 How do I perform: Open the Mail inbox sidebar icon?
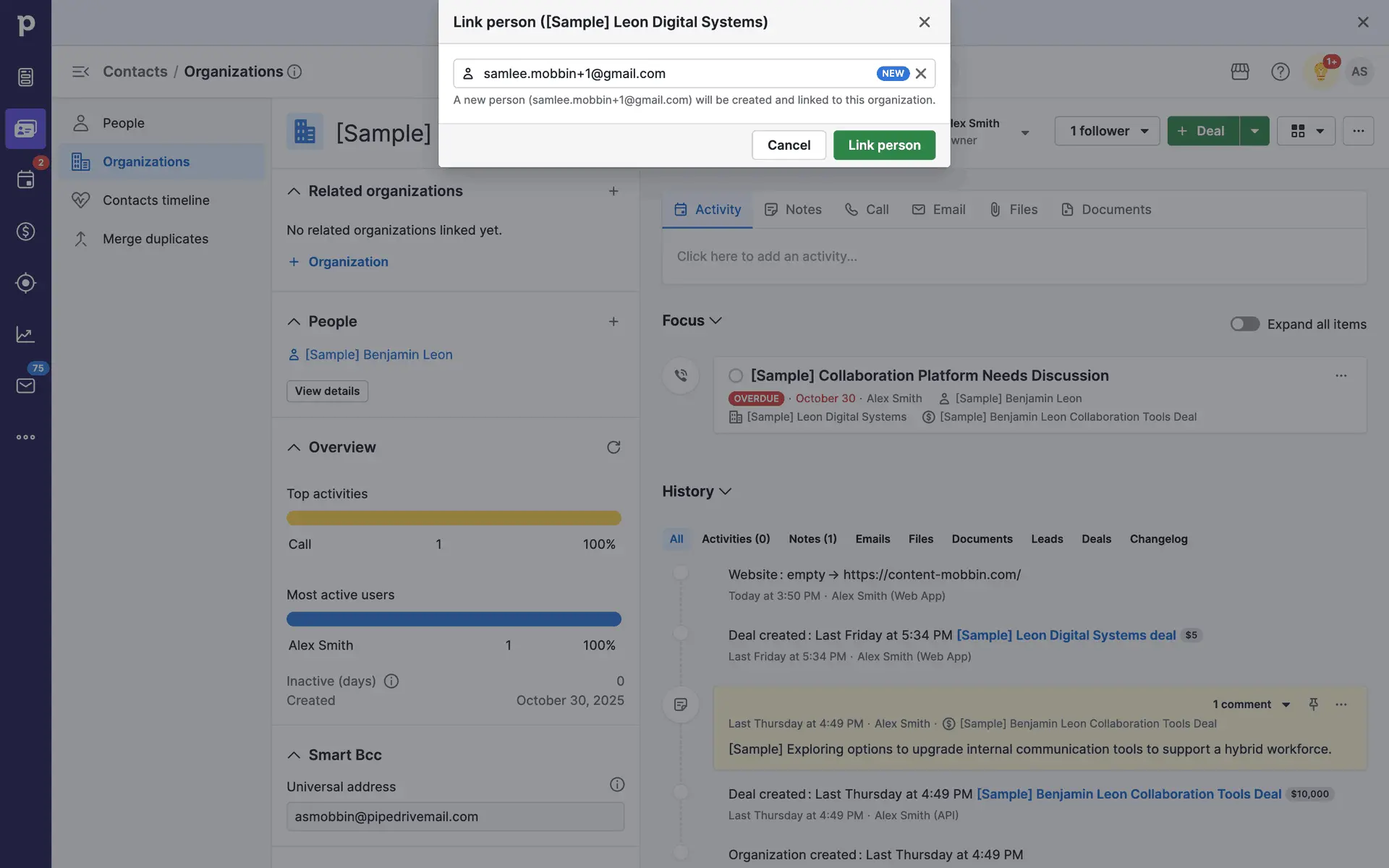25,386
